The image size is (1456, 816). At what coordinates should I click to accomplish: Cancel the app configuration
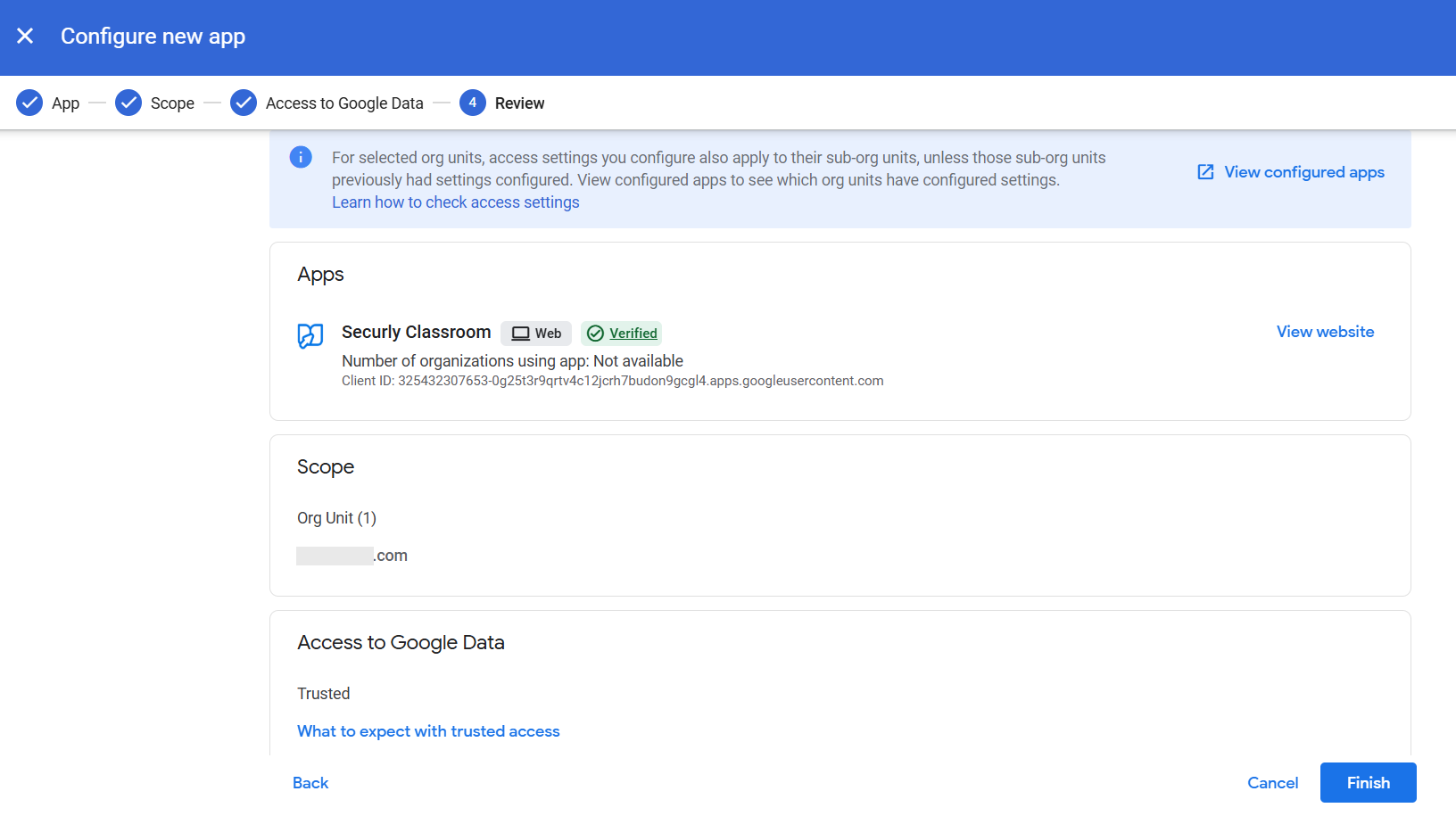pyautogui.click(x=1272, y=783)
